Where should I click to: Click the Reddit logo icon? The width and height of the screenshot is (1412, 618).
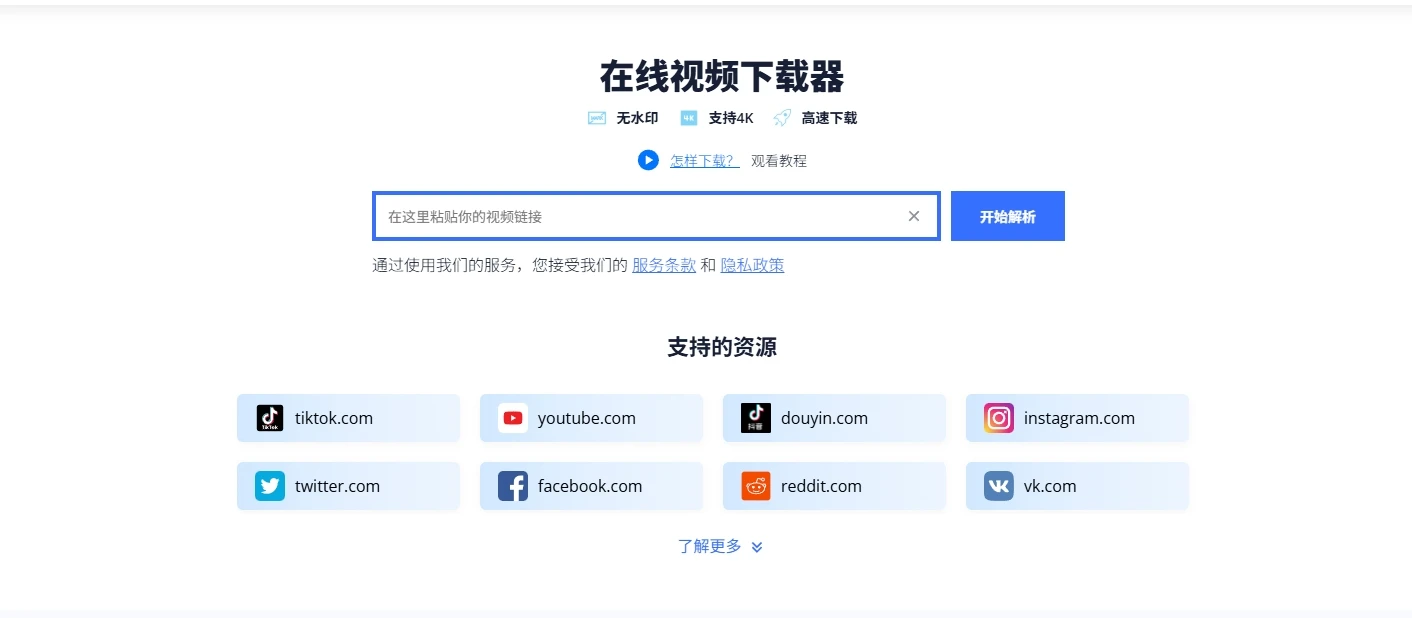pos(756,486)
